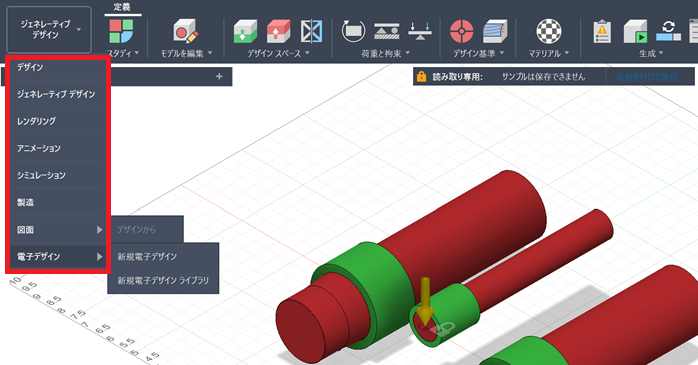Expand the 荷重と拘束 dropdown
This screenshot has height=365, width=698.
407,53
